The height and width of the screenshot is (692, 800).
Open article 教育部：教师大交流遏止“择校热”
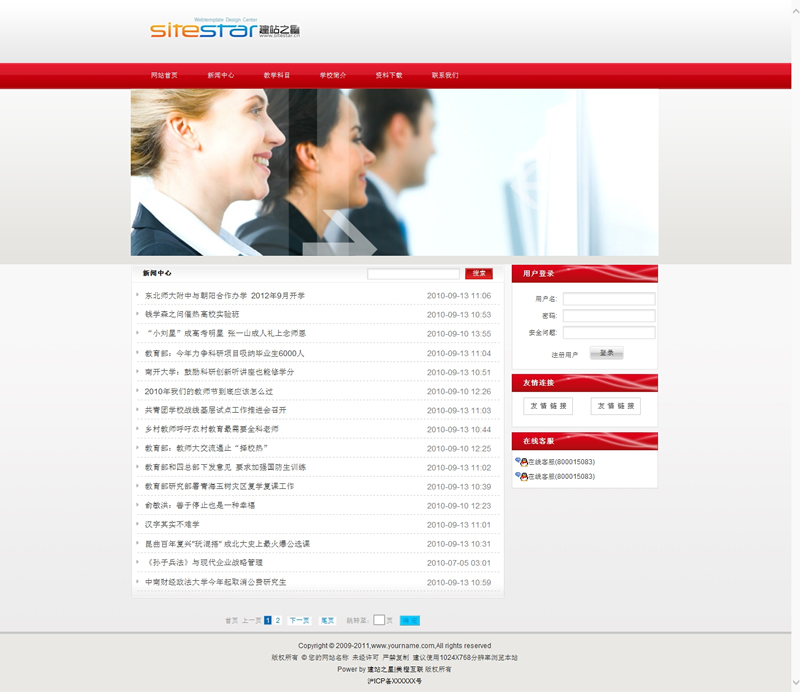click(x=206, y=448)
